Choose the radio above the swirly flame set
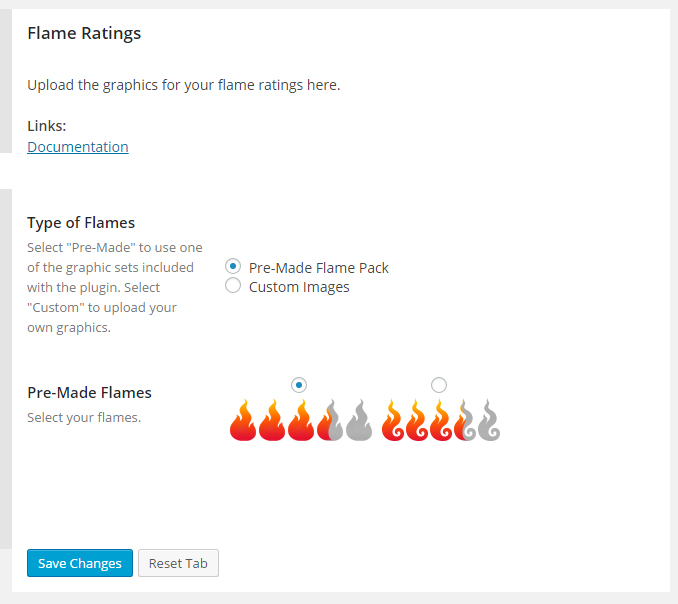The width and height of the screenshot is (678, 604). (x=438, y=385)
